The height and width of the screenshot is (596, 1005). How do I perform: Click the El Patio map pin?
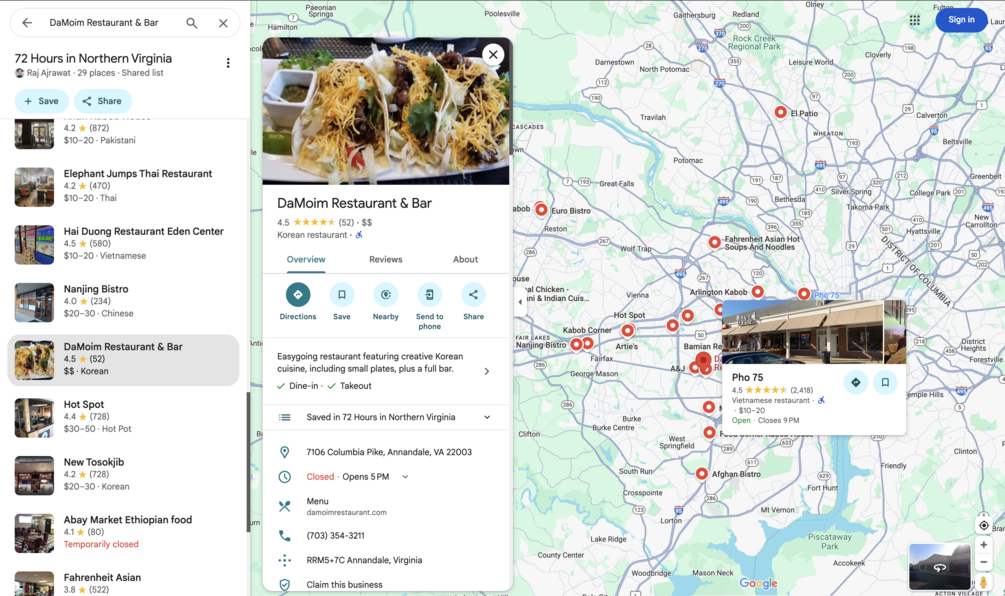click(780, 113)
